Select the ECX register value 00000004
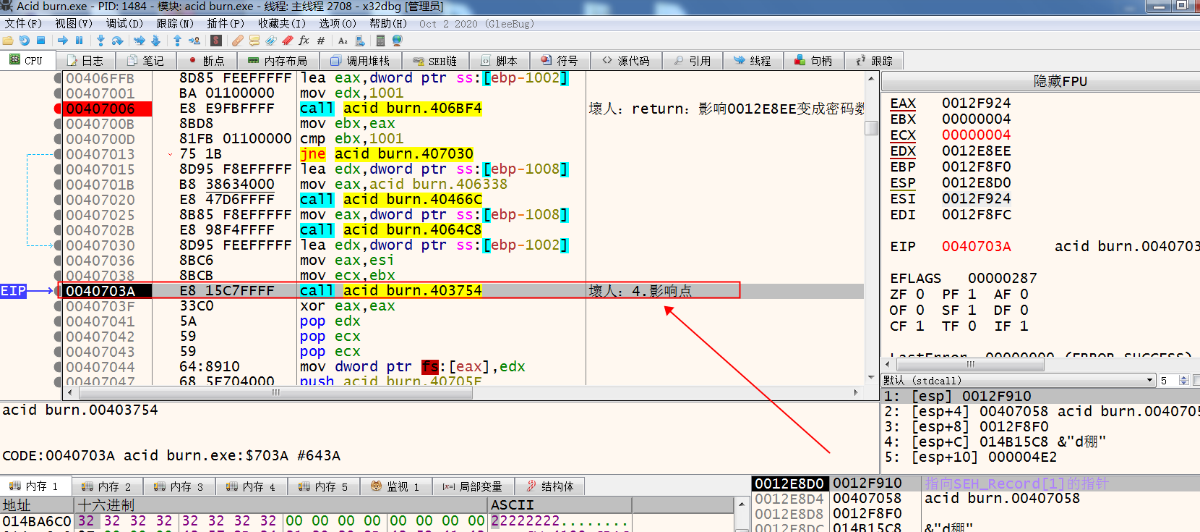 pos(976,135)
